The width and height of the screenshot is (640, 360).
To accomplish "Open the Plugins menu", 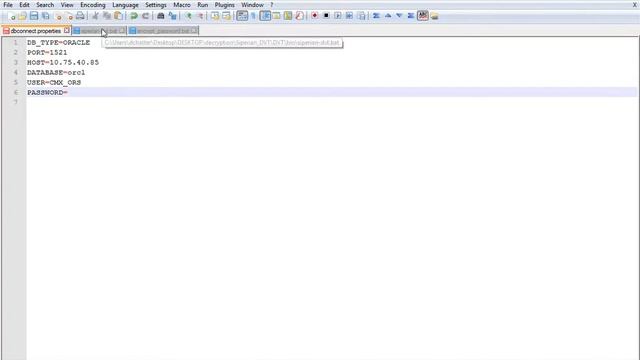I will tap(224, 5).
